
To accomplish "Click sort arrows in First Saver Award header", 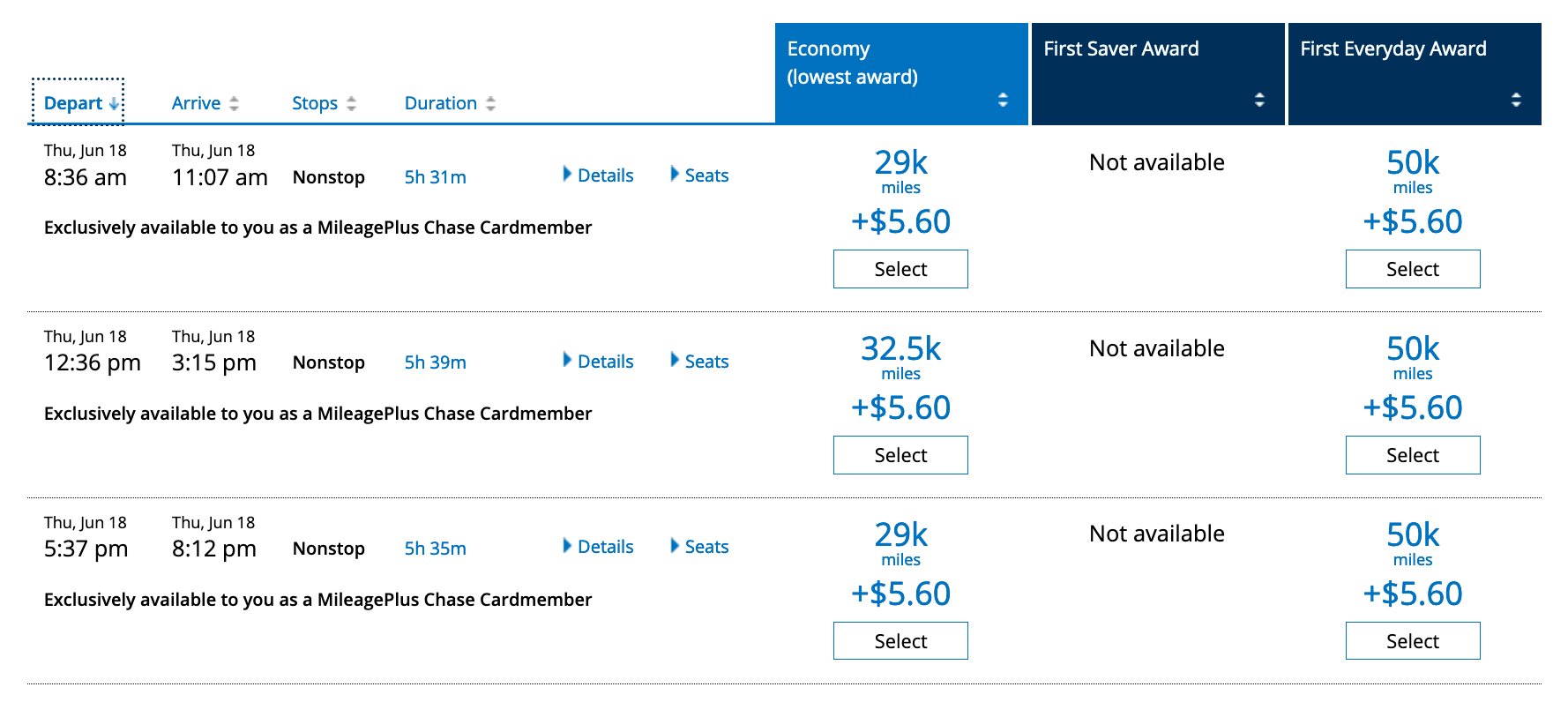I will coord(1259,100).
